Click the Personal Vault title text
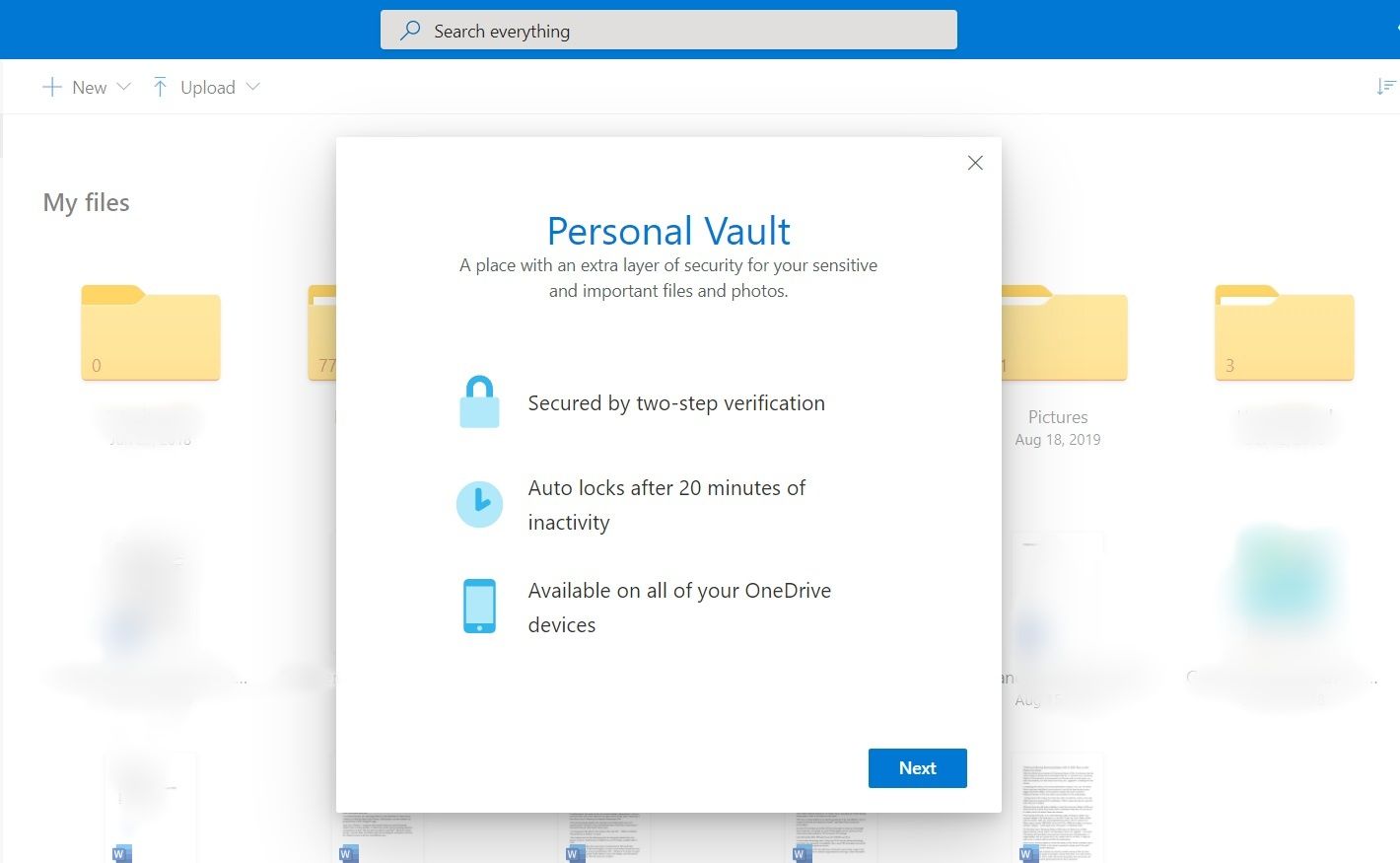Screen dimensions: 1400x863 click(668, 231)
